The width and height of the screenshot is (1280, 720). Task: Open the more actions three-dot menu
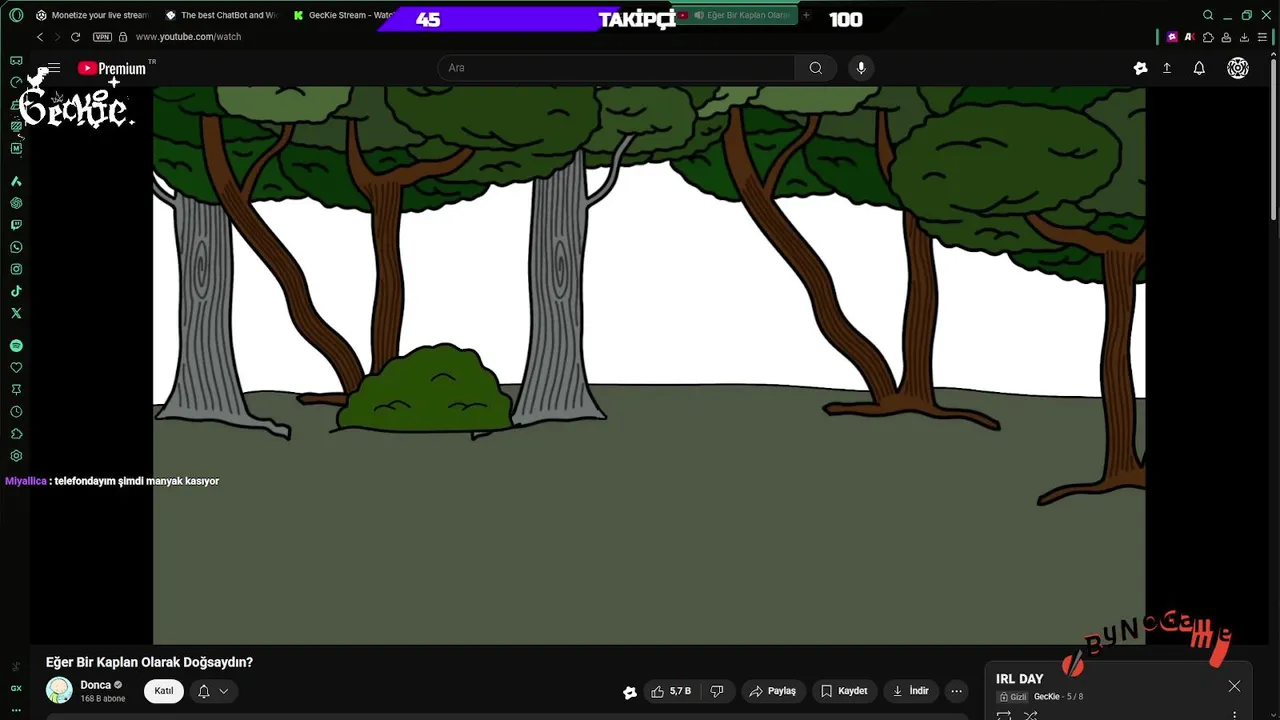coord(957,691)
